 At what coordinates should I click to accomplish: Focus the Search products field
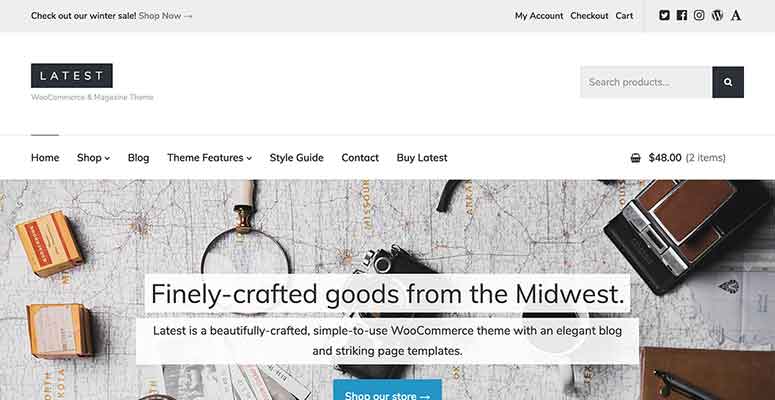click(646, 82)
